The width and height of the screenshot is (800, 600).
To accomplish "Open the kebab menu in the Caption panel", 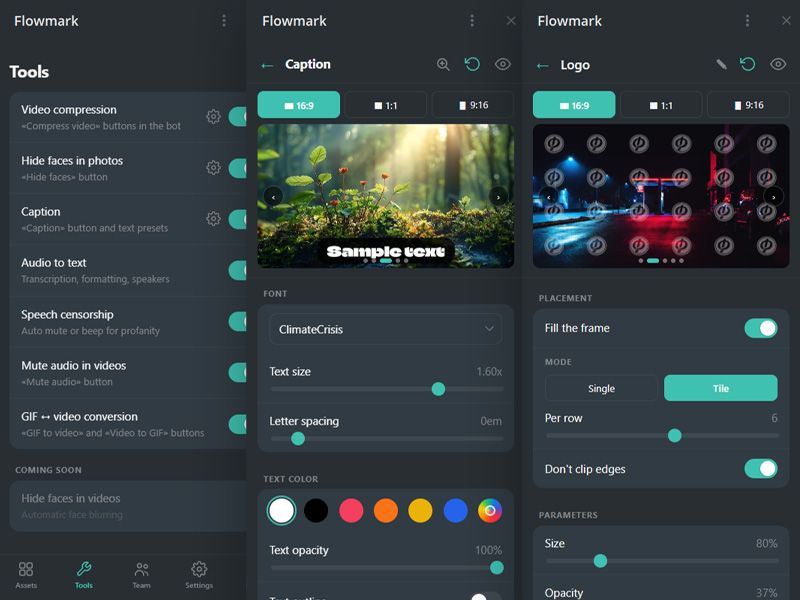I will coord(472,20).
